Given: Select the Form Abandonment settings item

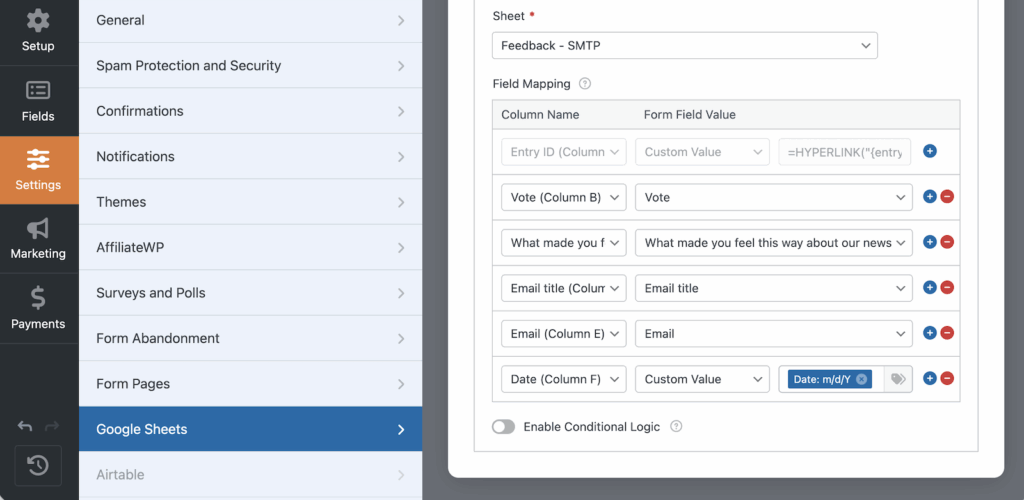Looking at the screenshot, I should [x=250, y=338].
